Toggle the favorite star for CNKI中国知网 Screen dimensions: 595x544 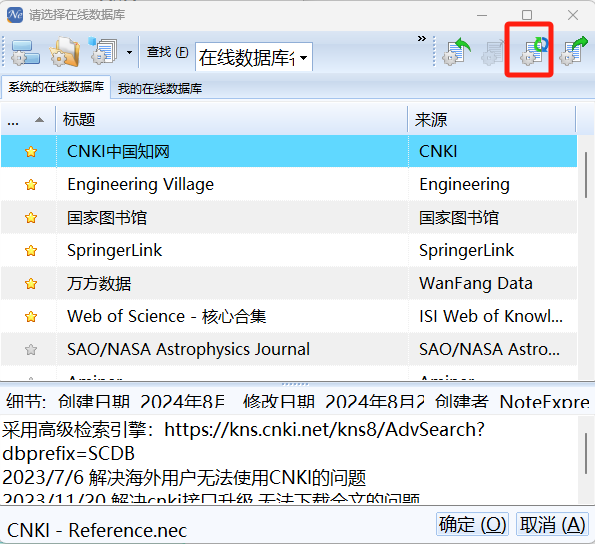click(x=31, y=152)
